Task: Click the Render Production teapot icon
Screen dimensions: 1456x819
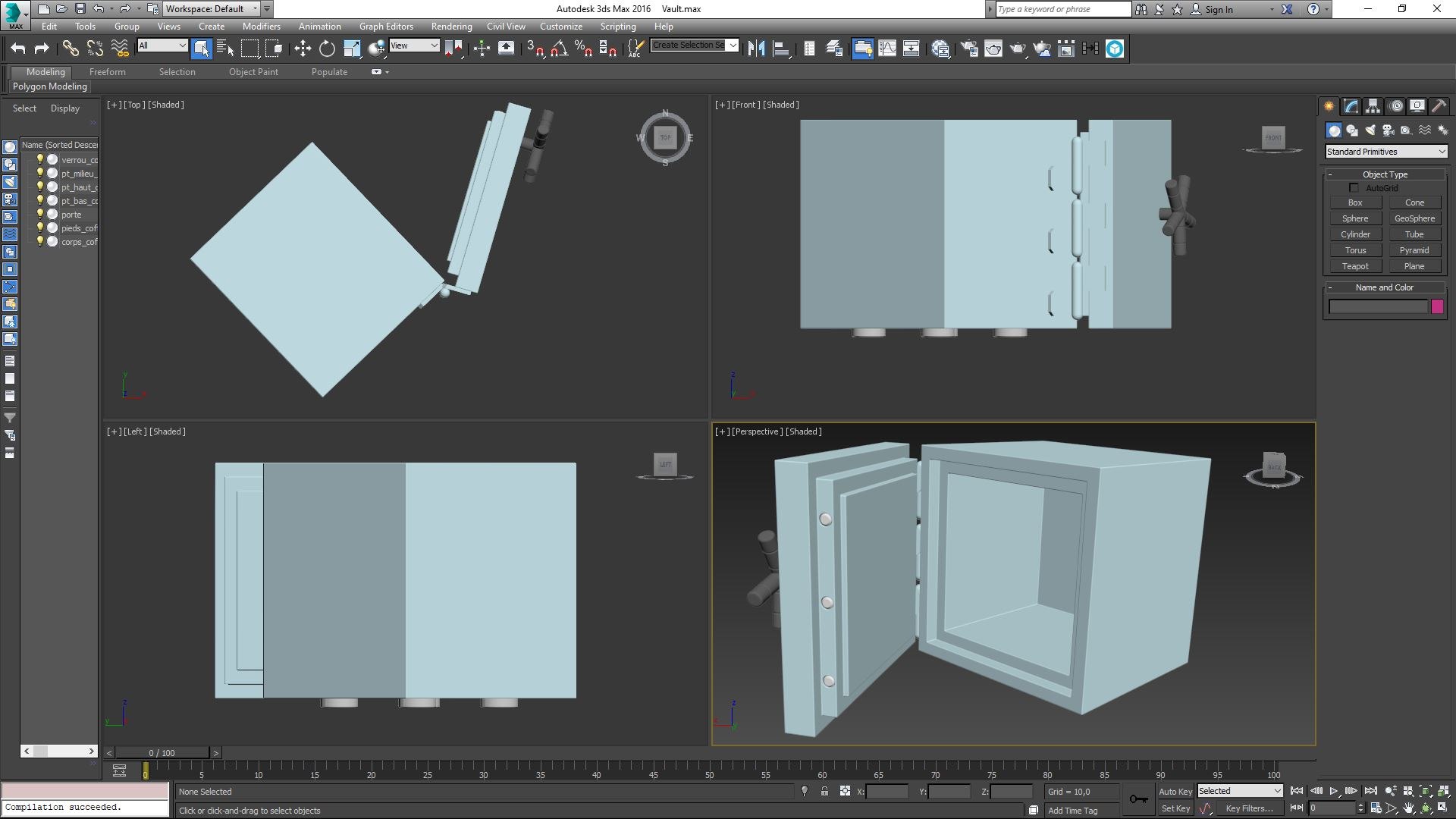Action: tap(1018, 49)
